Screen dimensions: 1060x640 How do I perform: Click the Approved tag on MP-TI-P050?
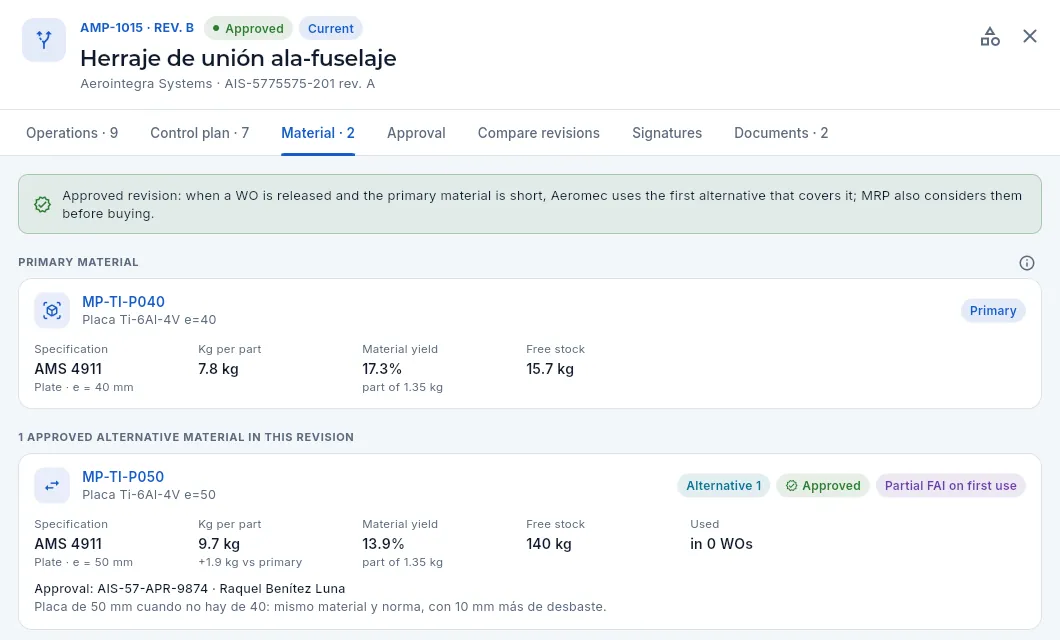pos(823,486)
